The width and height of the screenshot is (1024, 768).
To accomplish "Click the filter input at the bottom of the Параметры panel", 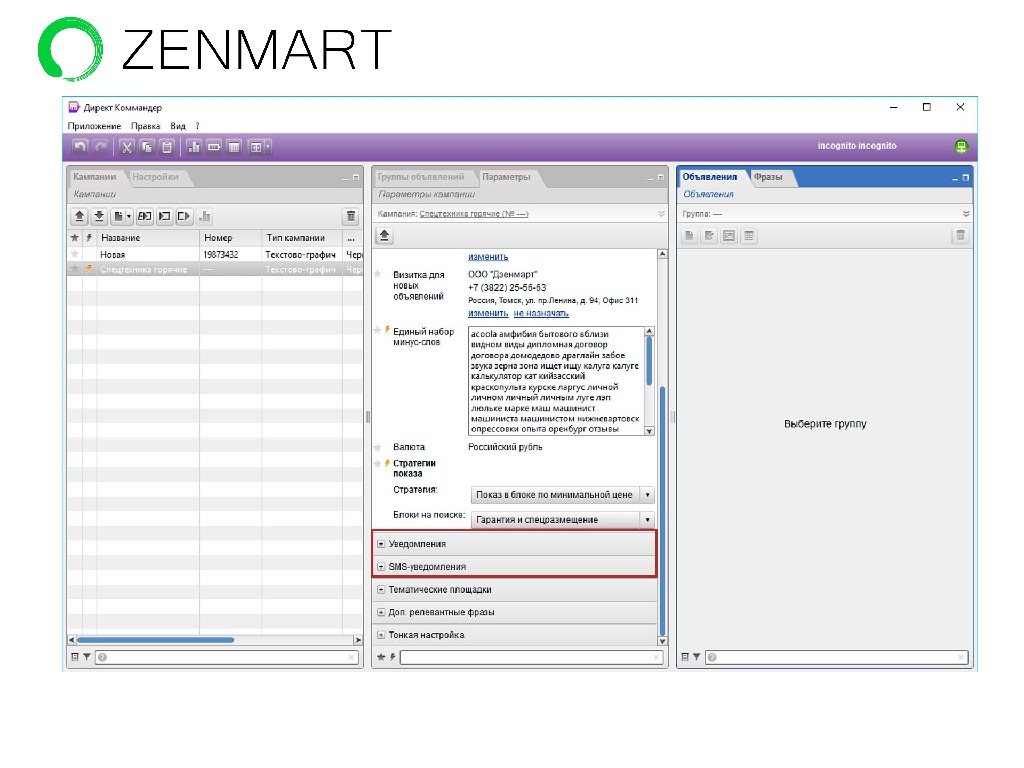I will pyautogui.click(x=531, y=657).
